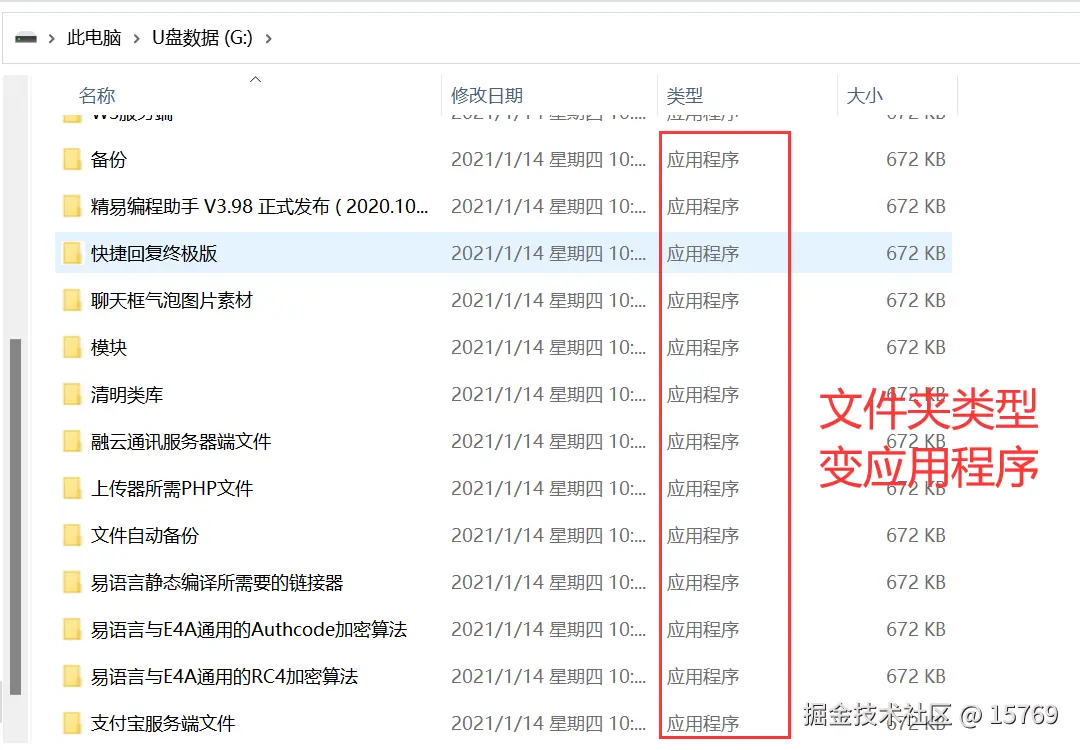The width and height of the screenshot is (1080, 750).
Task: Click the drive icon in the address bar
Action: click(24, 34)
